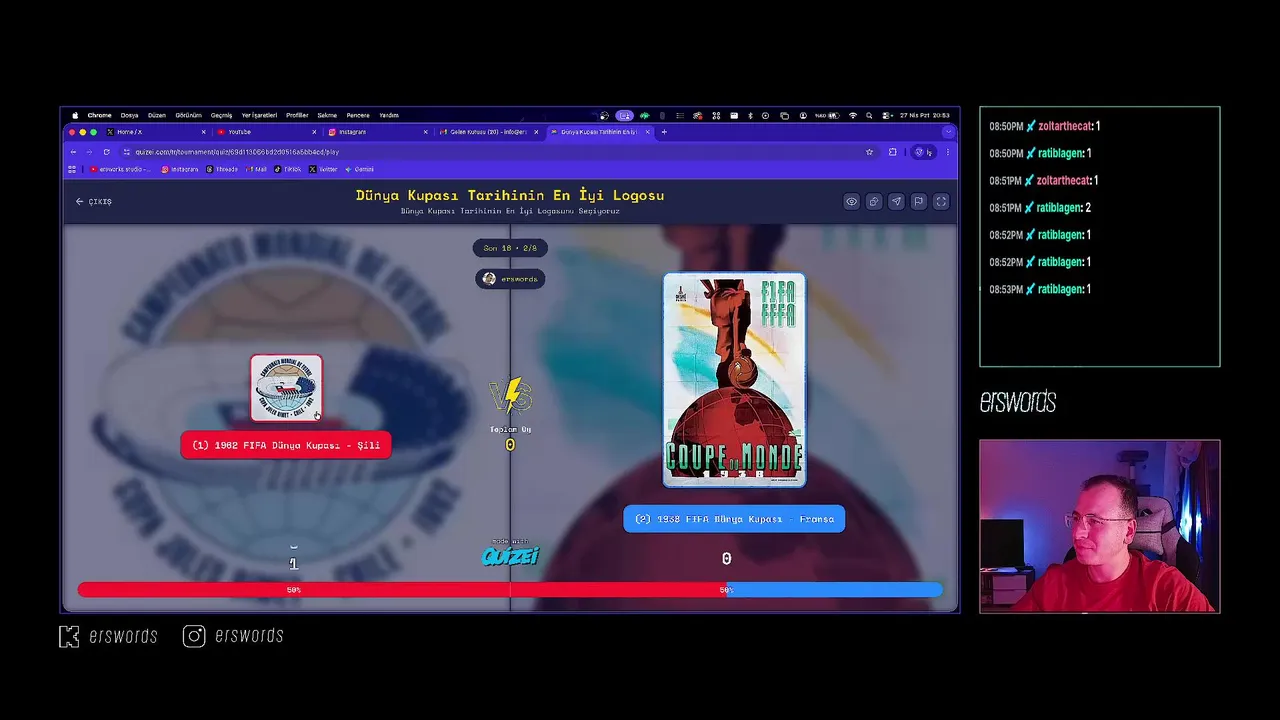Open the Yer İşaretleri menu
Viewport: 1280px width, 720px height.
259,115
